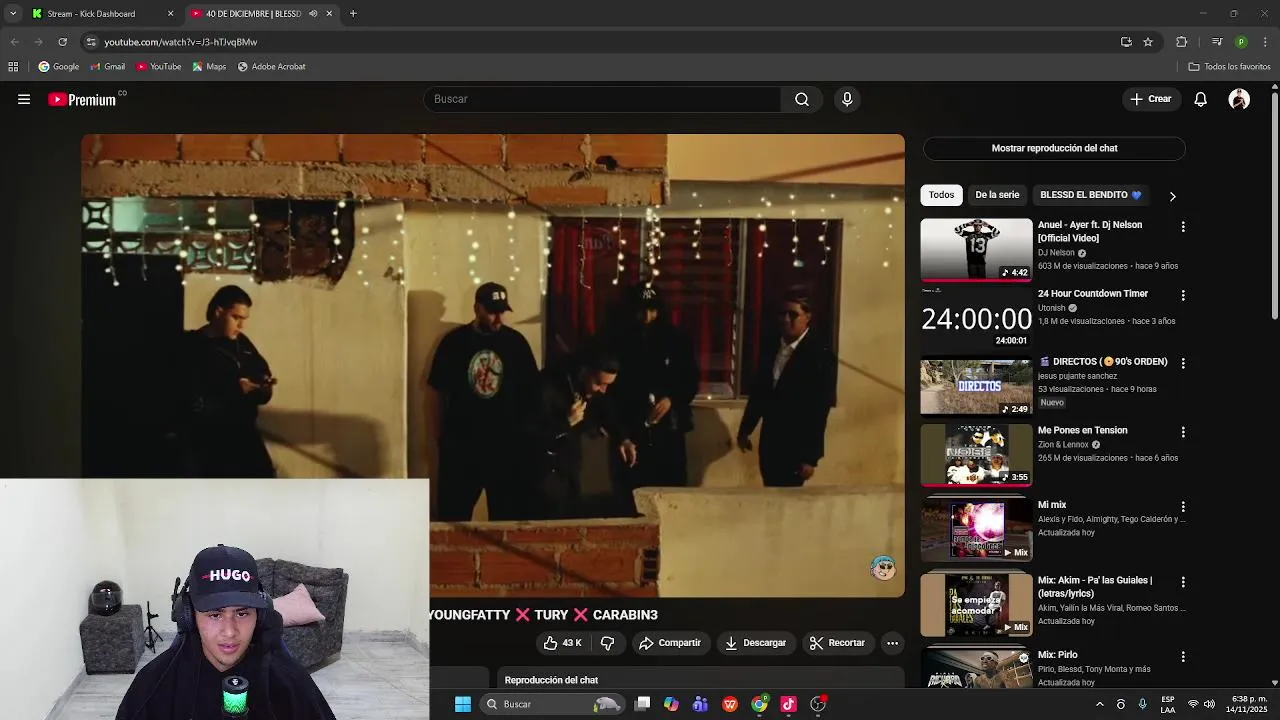Image resolution: width=1280 pixels, height=720 pixels.
Task: Open the volume icon in system tray
Action: [1211, 704]
